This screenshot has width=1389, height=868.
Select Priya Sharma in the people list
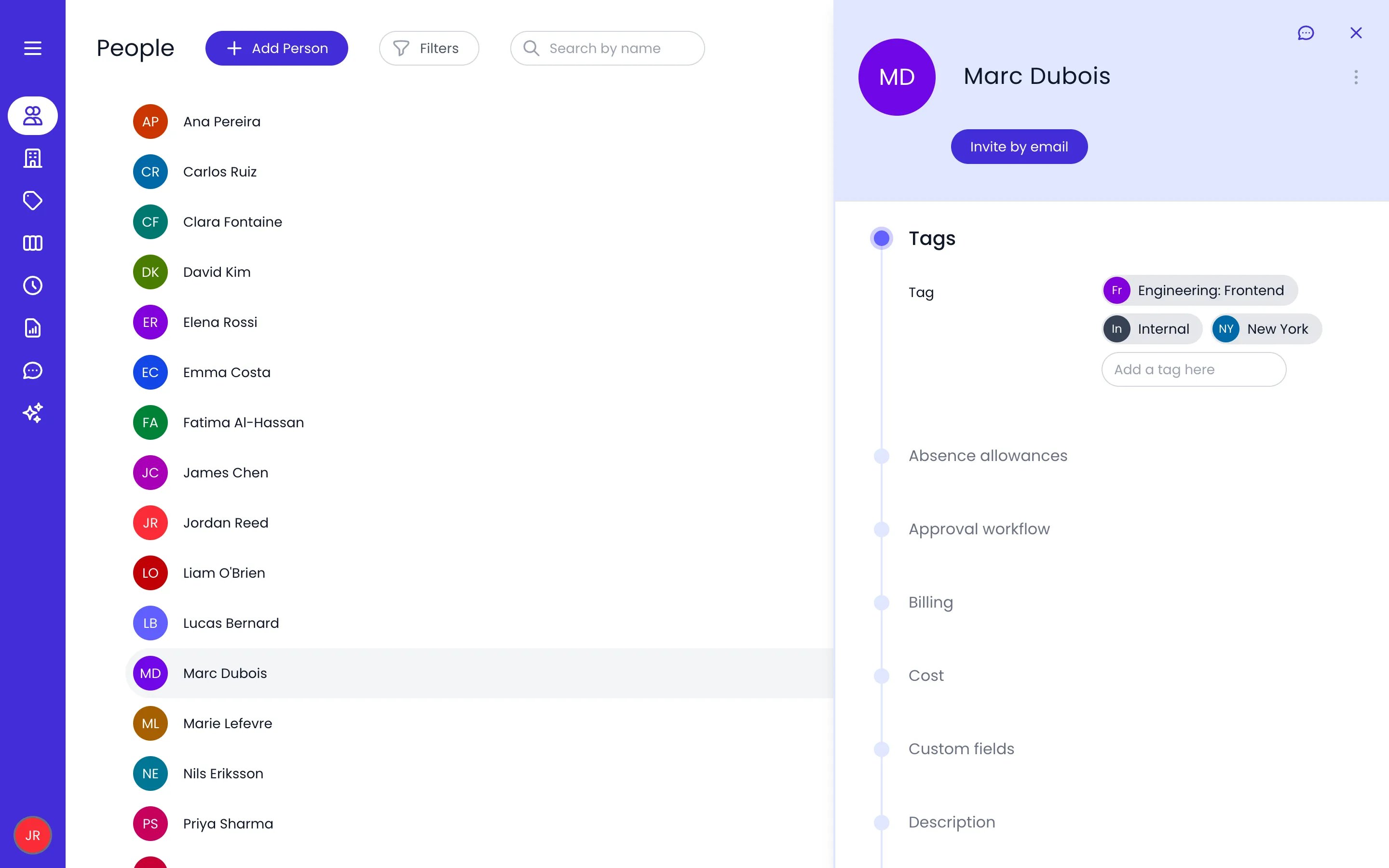pos(479,824)
